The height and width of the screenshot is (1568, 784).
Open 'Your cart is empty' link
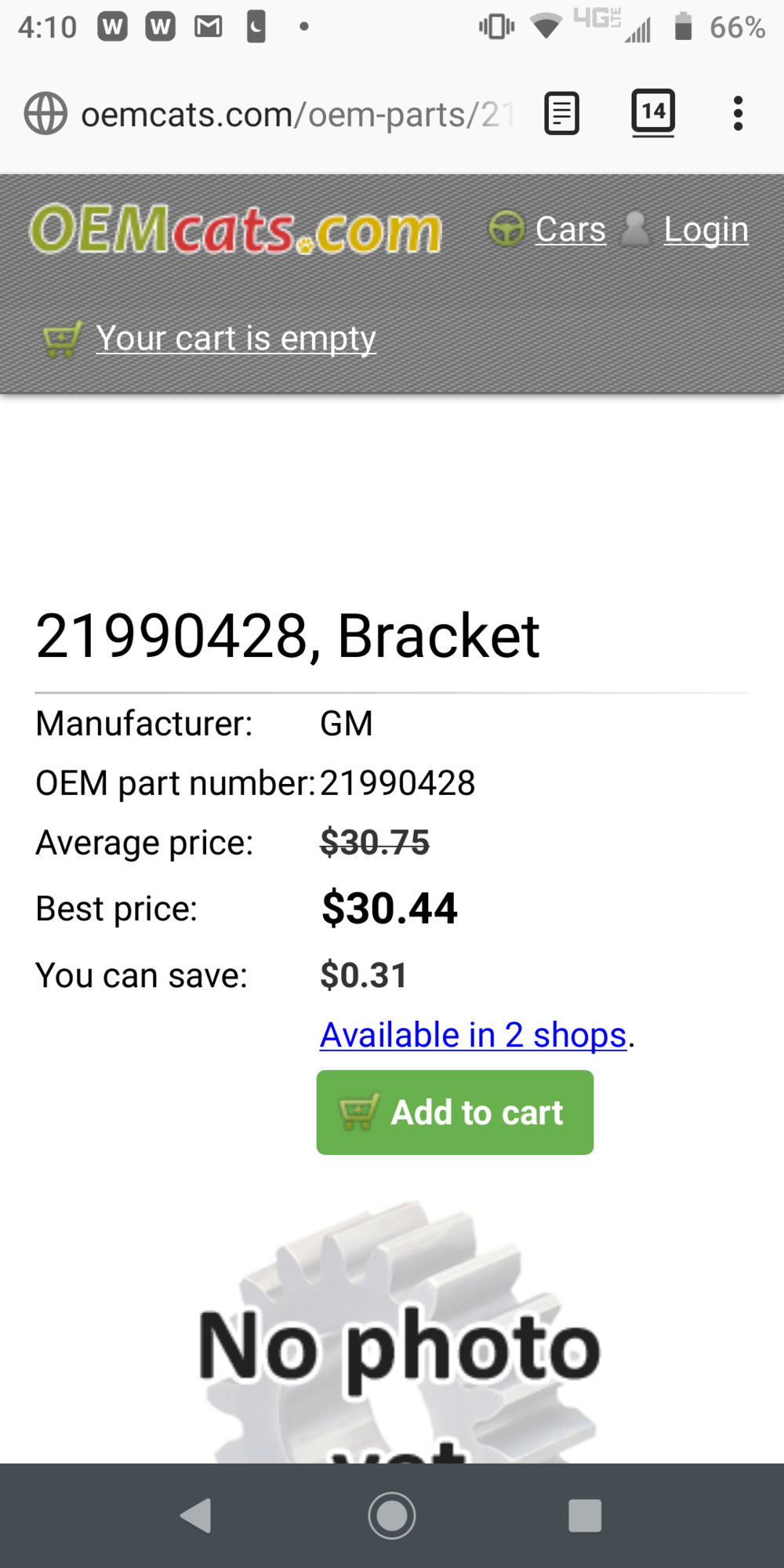(x=236, y=339)
